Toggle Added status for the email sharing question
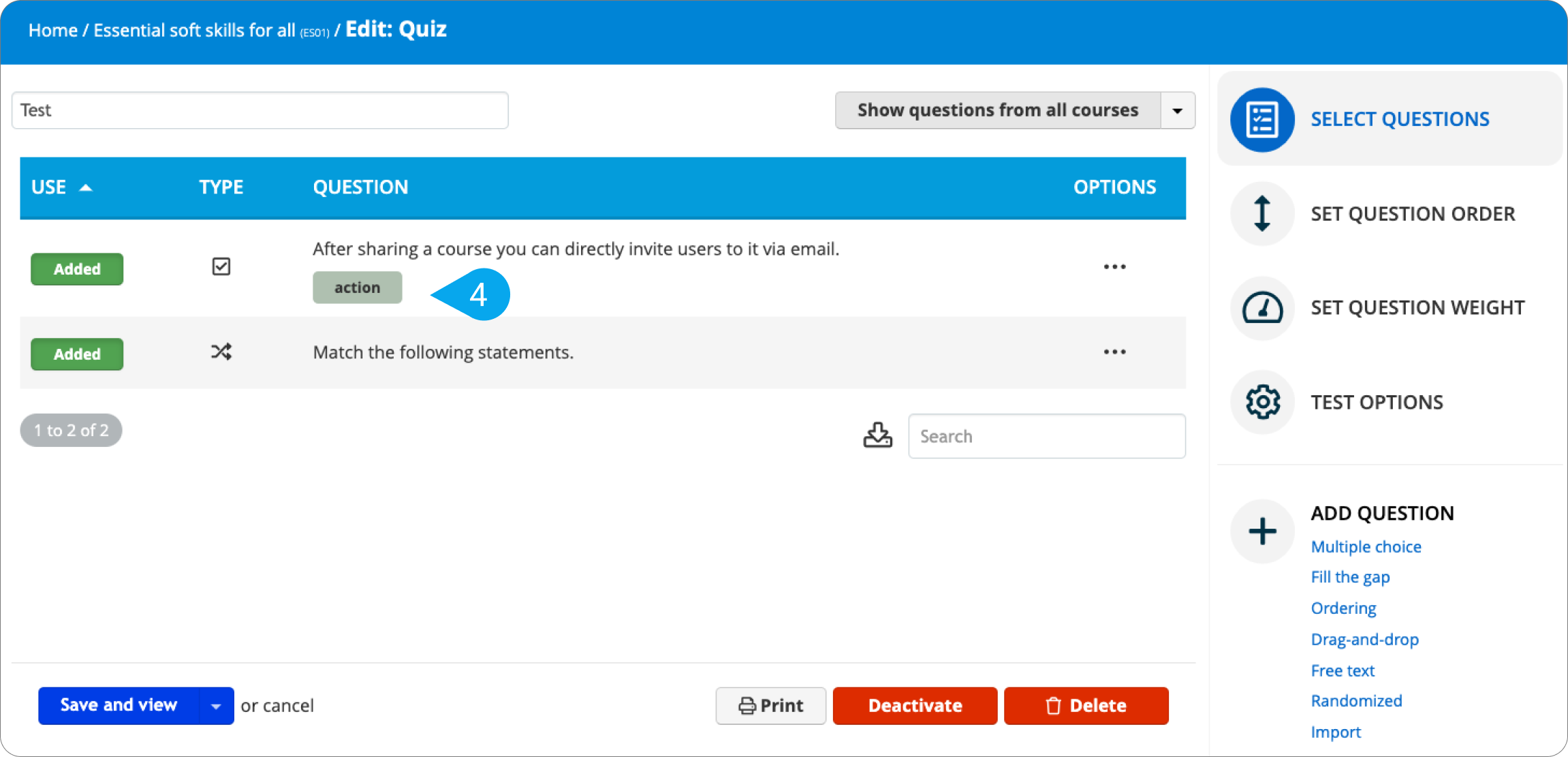 pyautogui.click(x=76, y=268)
